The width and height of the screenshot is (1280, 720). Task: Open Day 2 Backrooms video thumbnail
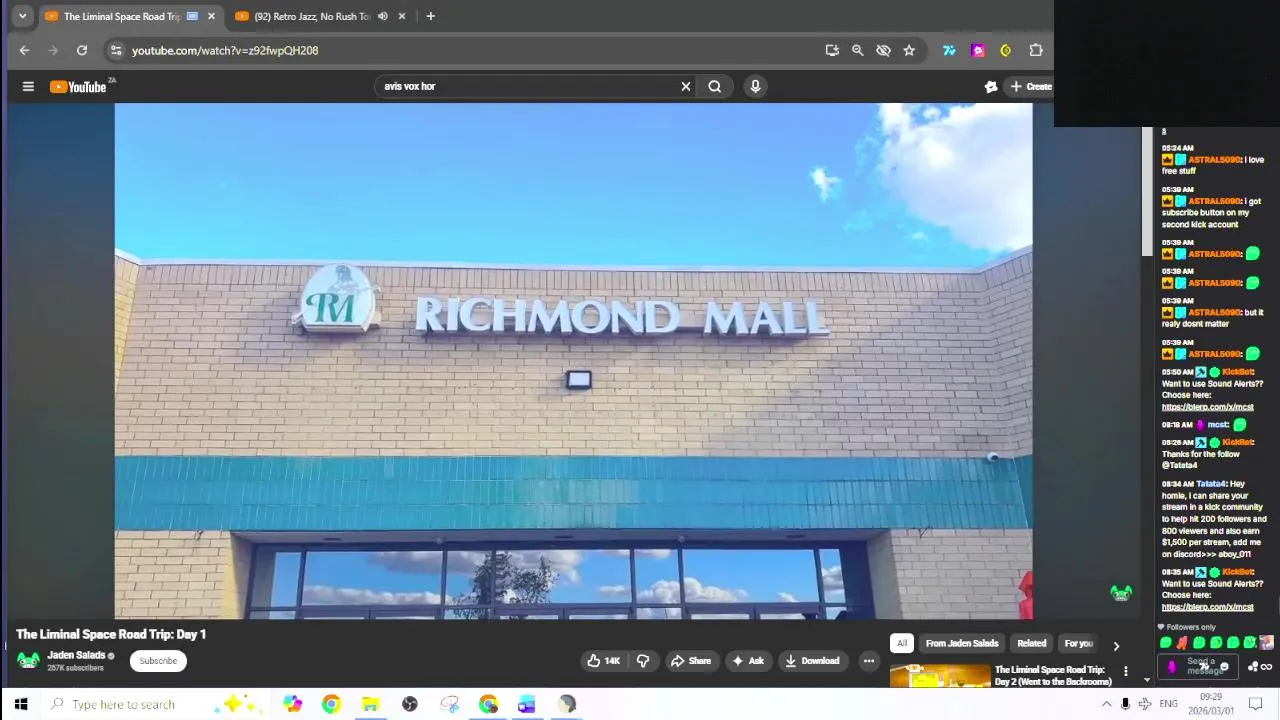click(940, 677)
